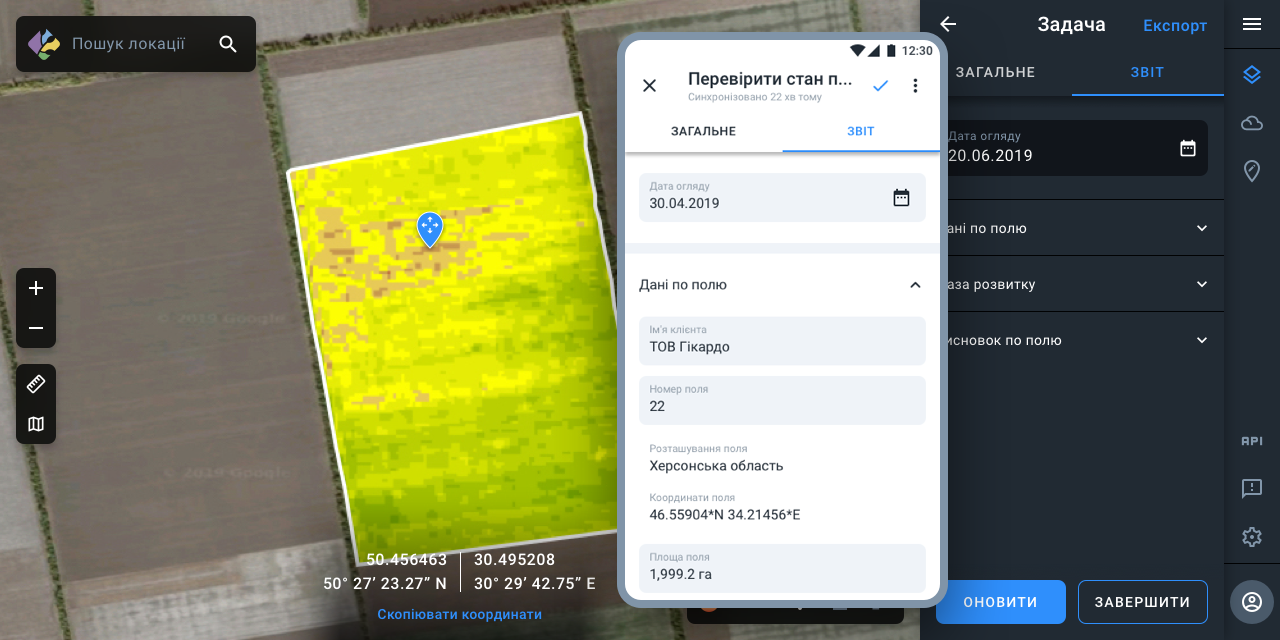The height and width of the screenshot is (640, 1280).
Task: Select the mobile ЗВІТ tab
Action: pos(861,131)
